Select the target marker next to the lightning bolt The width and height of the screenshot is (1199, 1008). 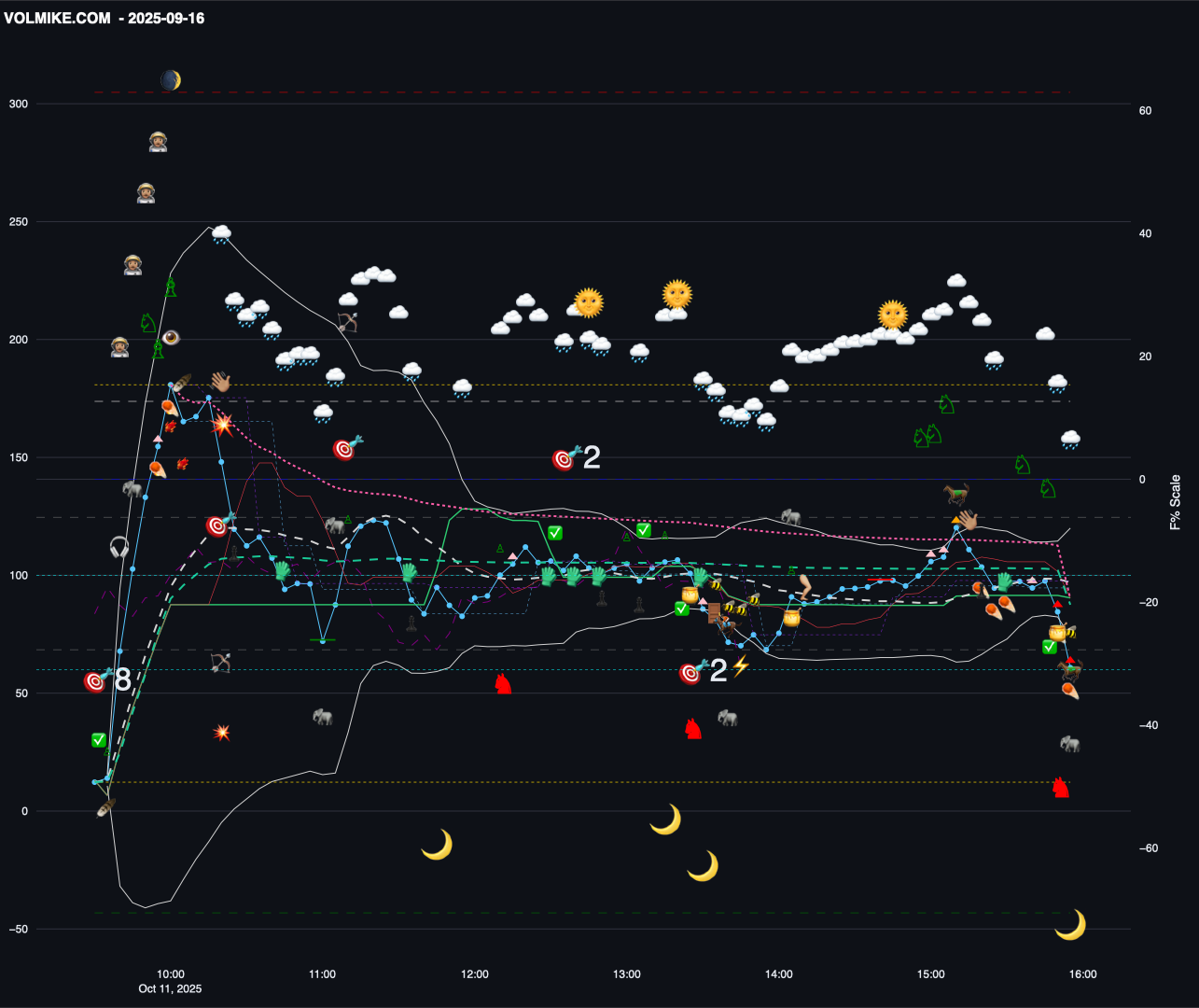point(692,672)
